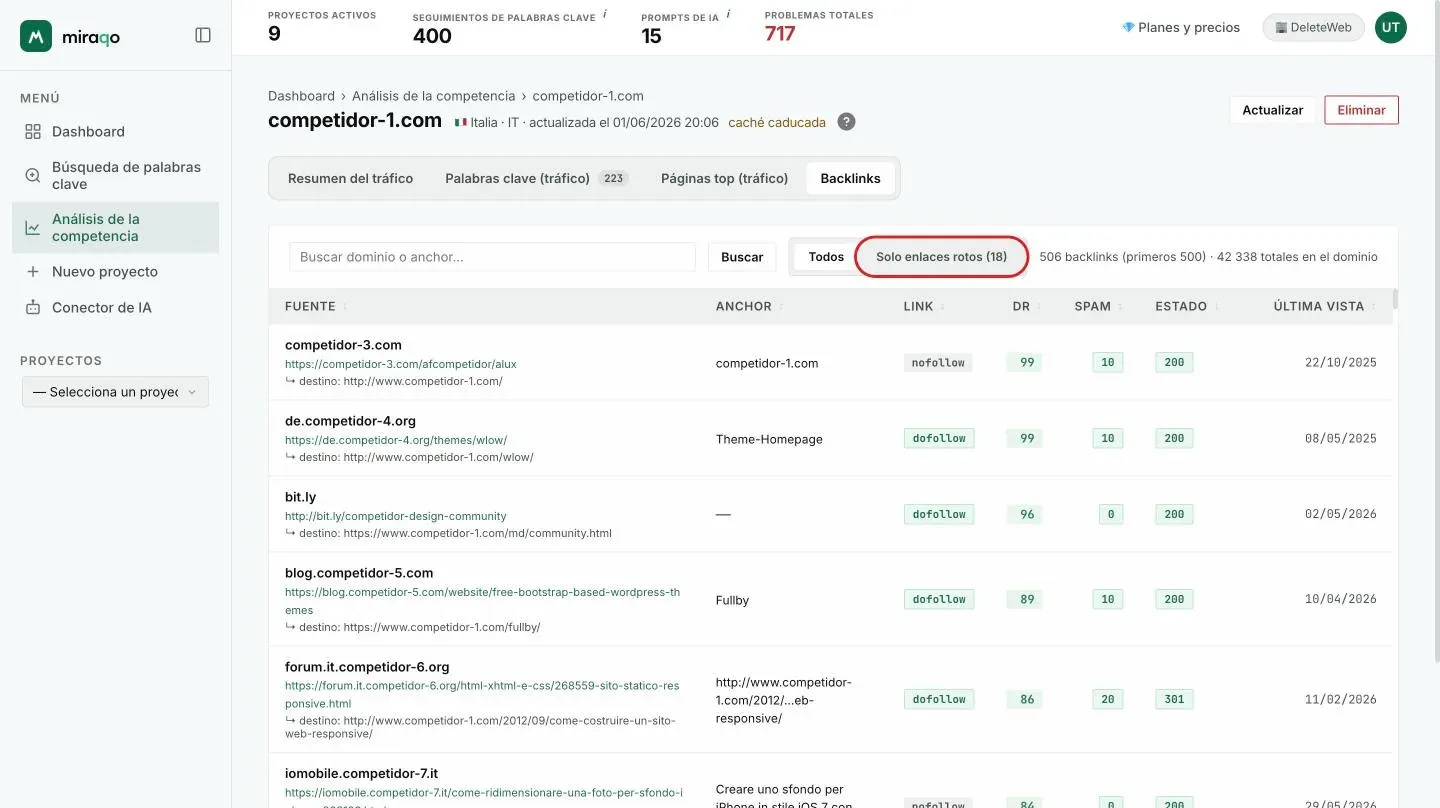Click the plus icon beside Nuevo proyecto

33,272
